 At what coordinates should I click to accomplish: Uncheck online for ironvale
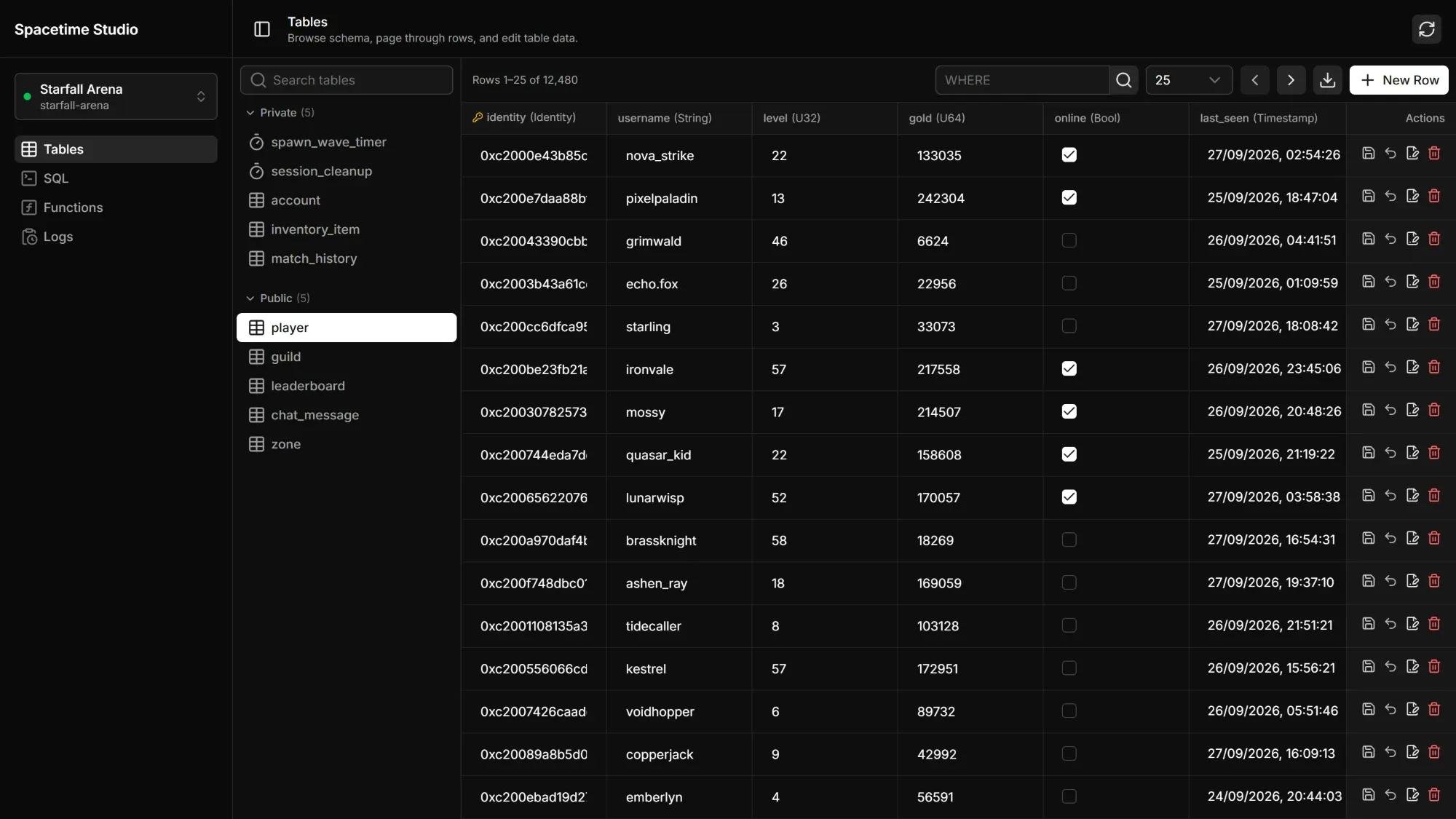(x=1069, y=369)
